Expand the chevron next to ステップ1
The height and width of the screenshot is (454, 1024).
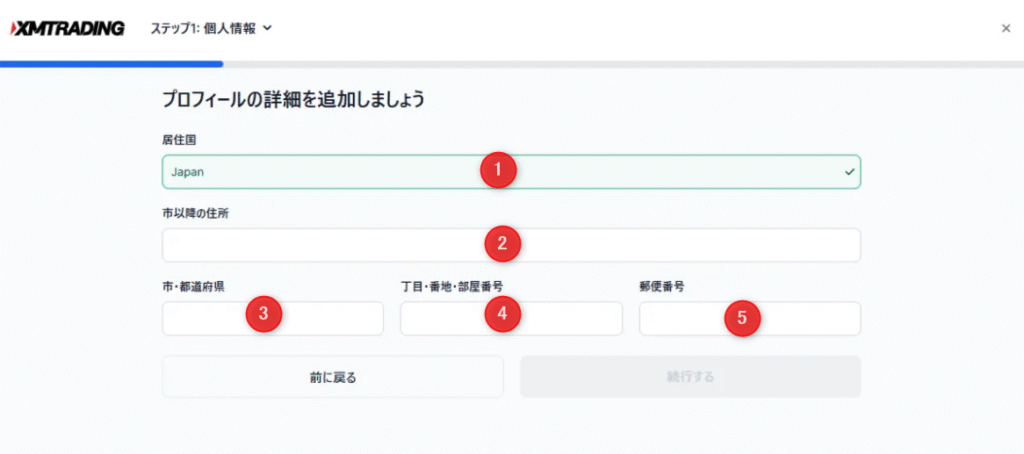point(267,29)
